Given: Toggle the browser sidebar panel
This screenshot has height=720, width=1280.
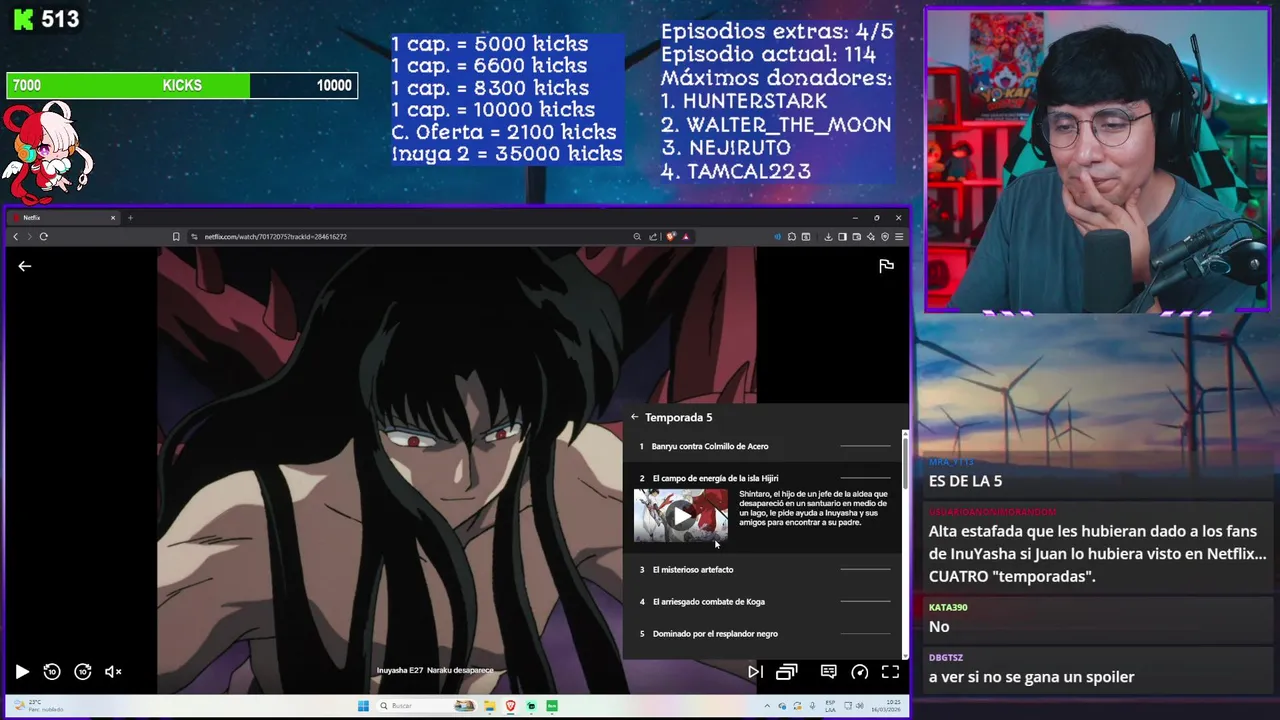Looking at the screenshot, I should point(842,237).
